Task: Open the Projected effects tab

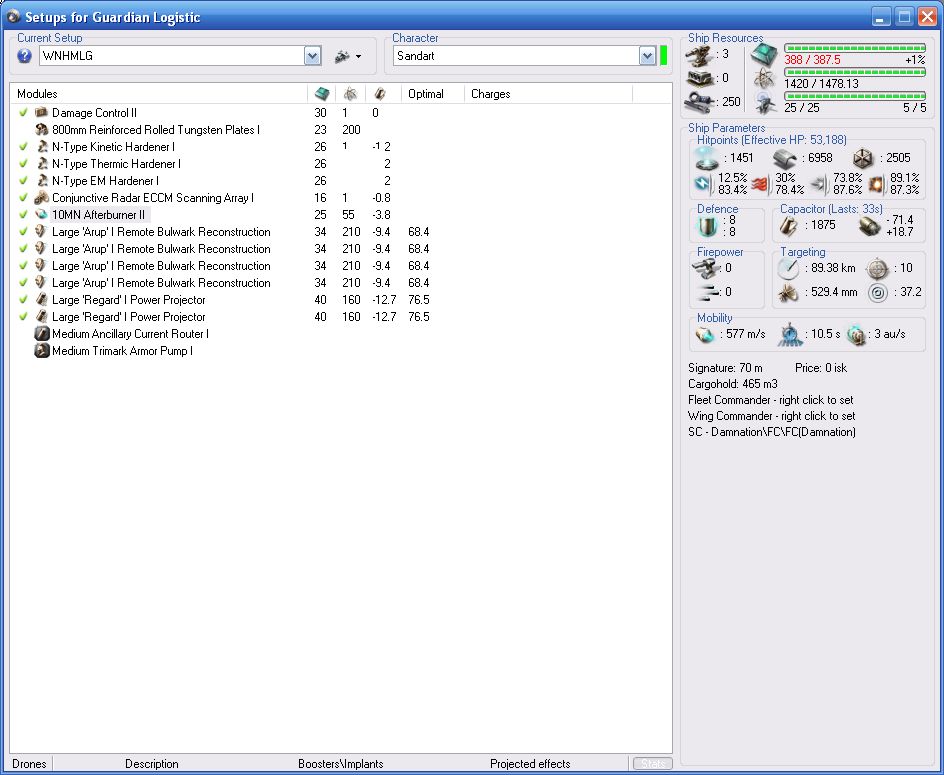Action: [x=530, y=764]
